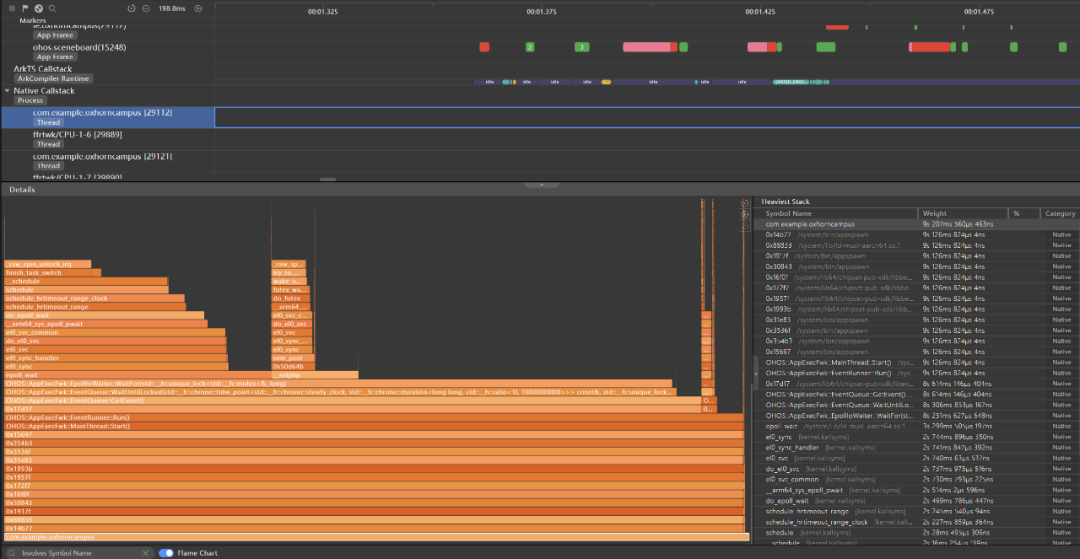Toggle the Flame Chart switch
Screen dimensions: 1080x559
[166, 553]
